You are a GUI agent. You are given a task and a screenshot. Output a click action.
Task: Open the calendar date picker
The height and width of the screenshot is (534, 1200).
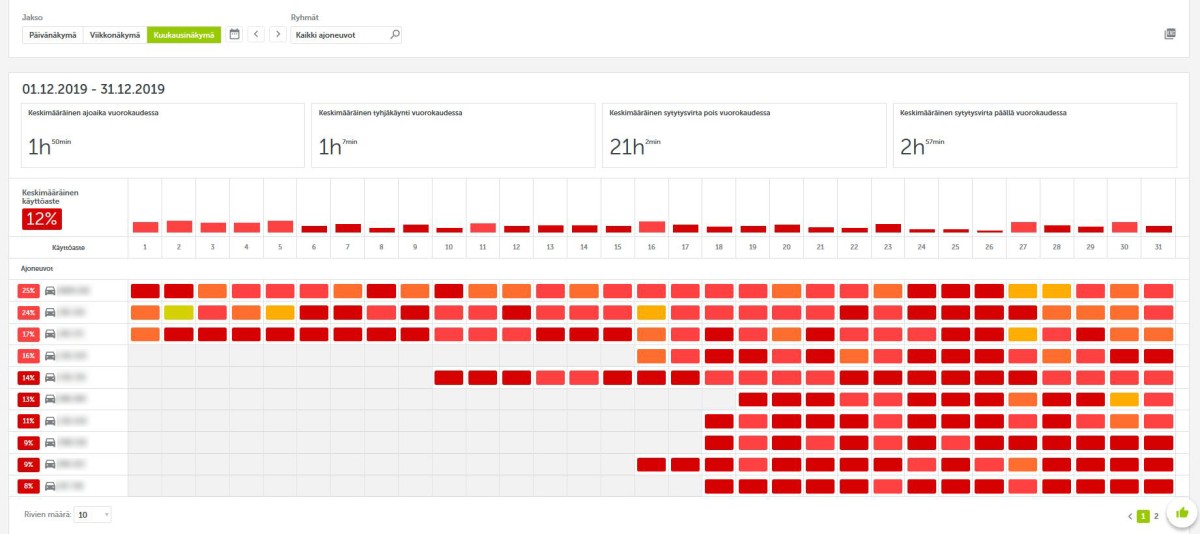(235, 34)
